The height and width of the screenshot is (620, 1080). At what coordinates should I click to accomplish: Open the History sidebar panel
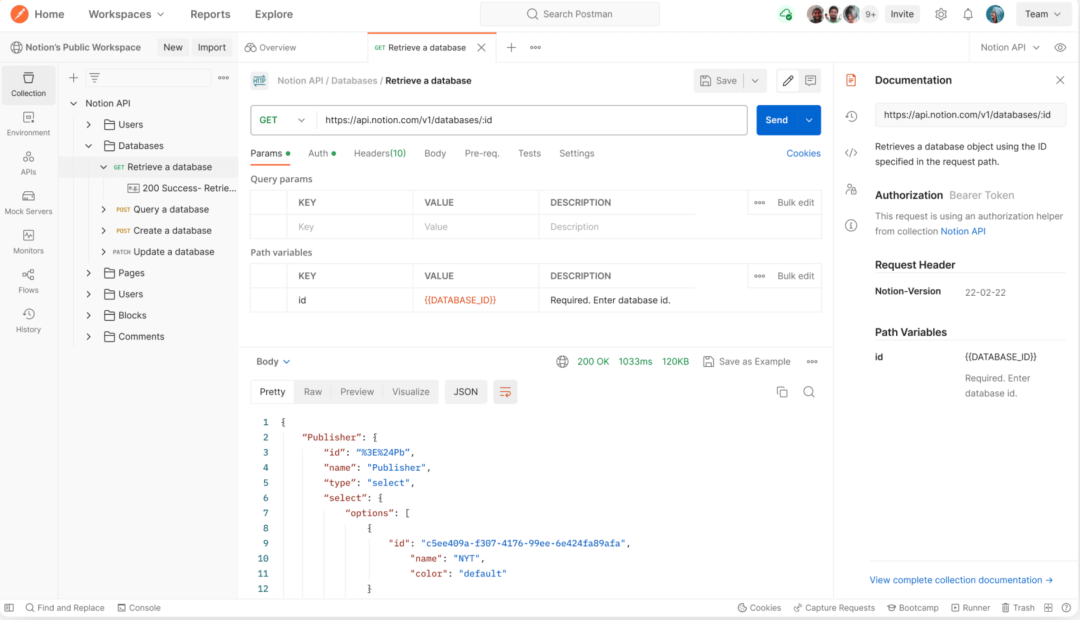(x=28, y=320)
